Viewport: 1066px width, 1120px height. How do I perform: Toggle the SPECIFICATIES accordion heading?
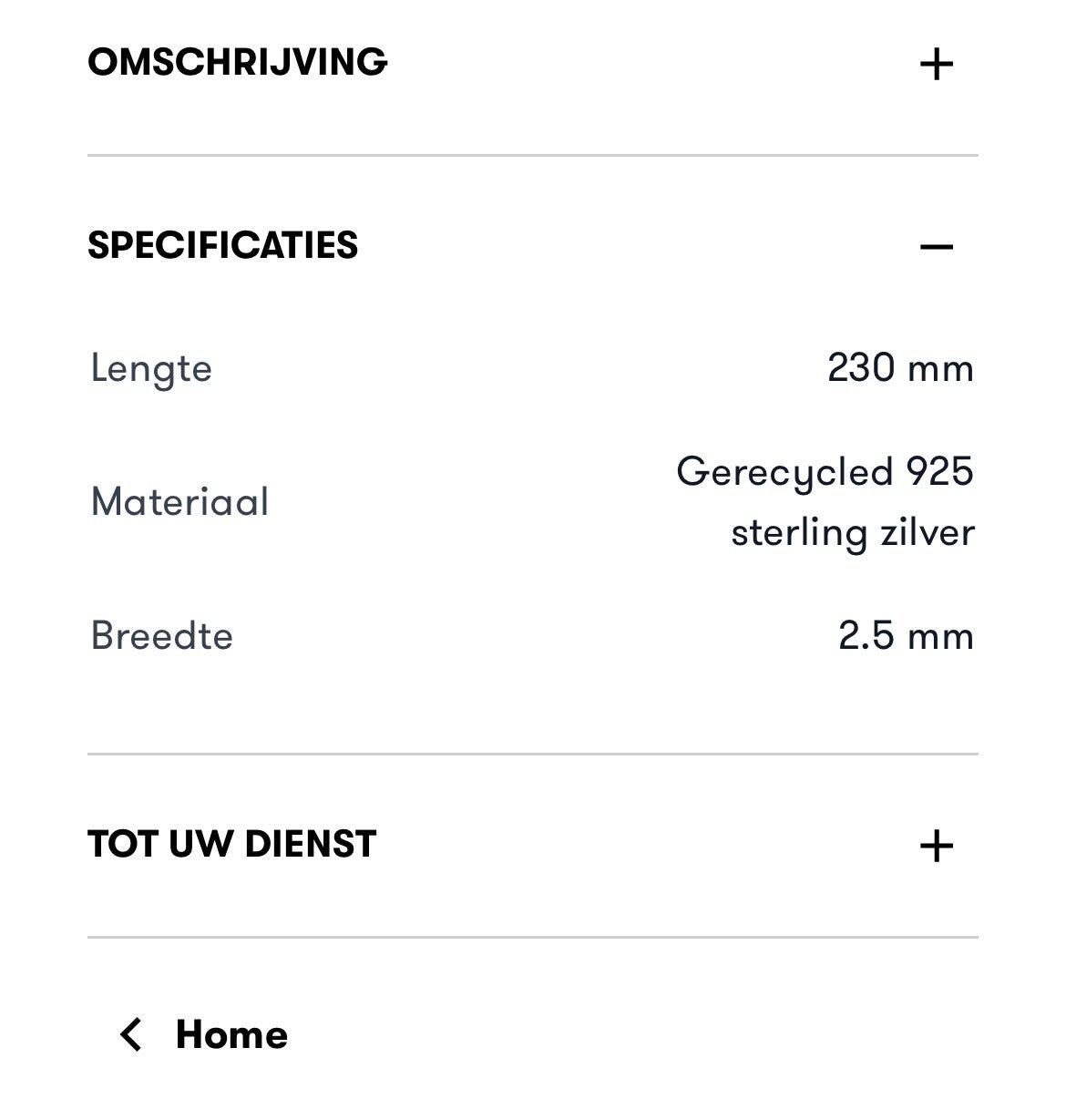point(222,246)
